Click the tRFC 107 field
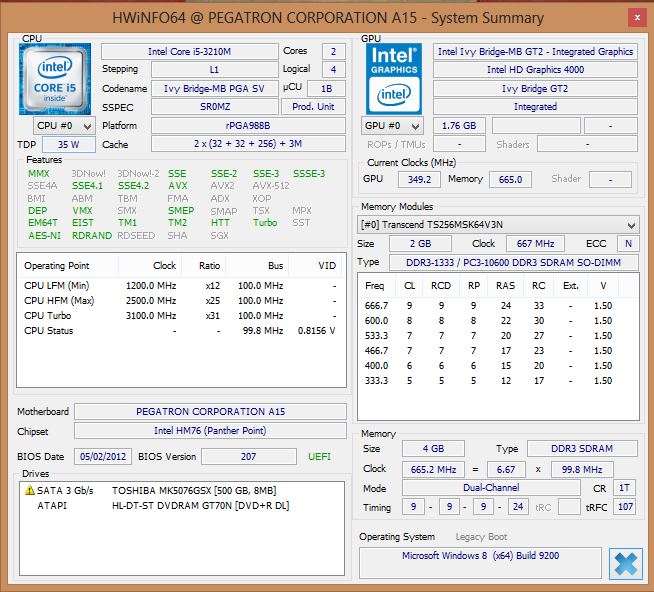 (x=625, y=507)
